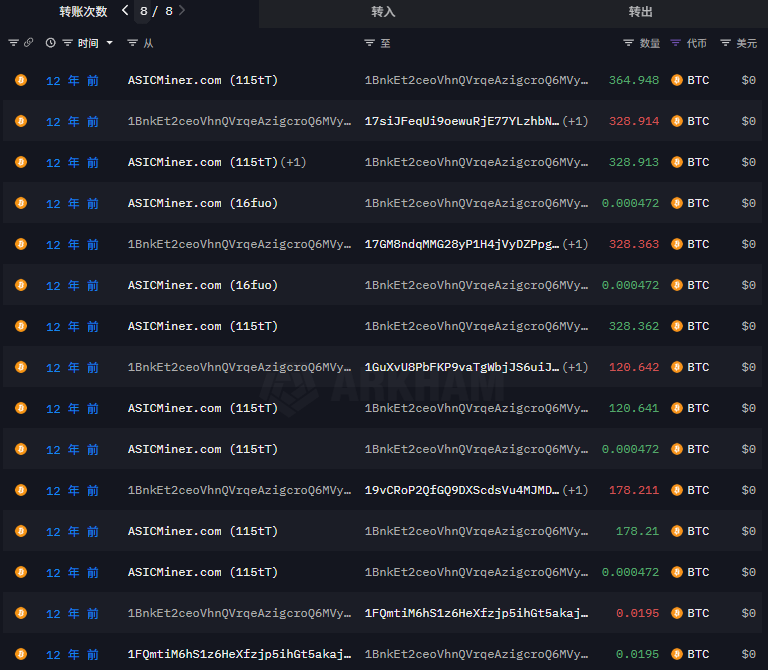The height and width of the screenshot is (670, 768).
Task: Click Bitcoin chain icon in 328.362 row
Action: (21, 326)
